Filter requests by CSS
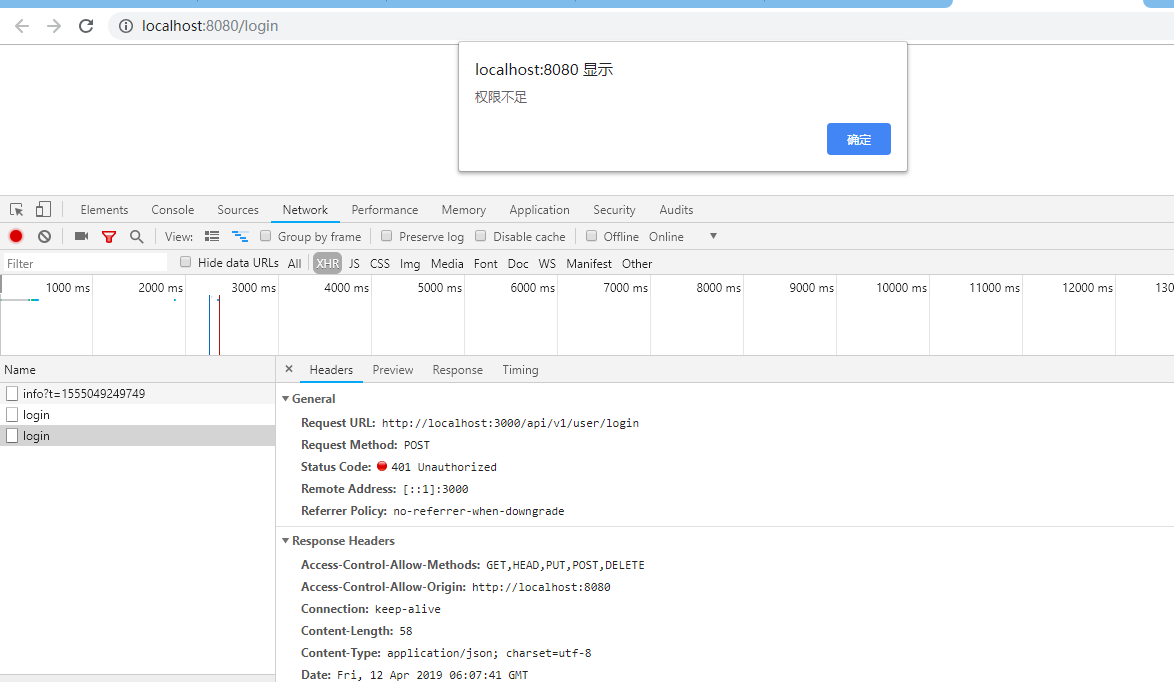The height and width of the screenshot is (682, 1174). pos(380,264)
